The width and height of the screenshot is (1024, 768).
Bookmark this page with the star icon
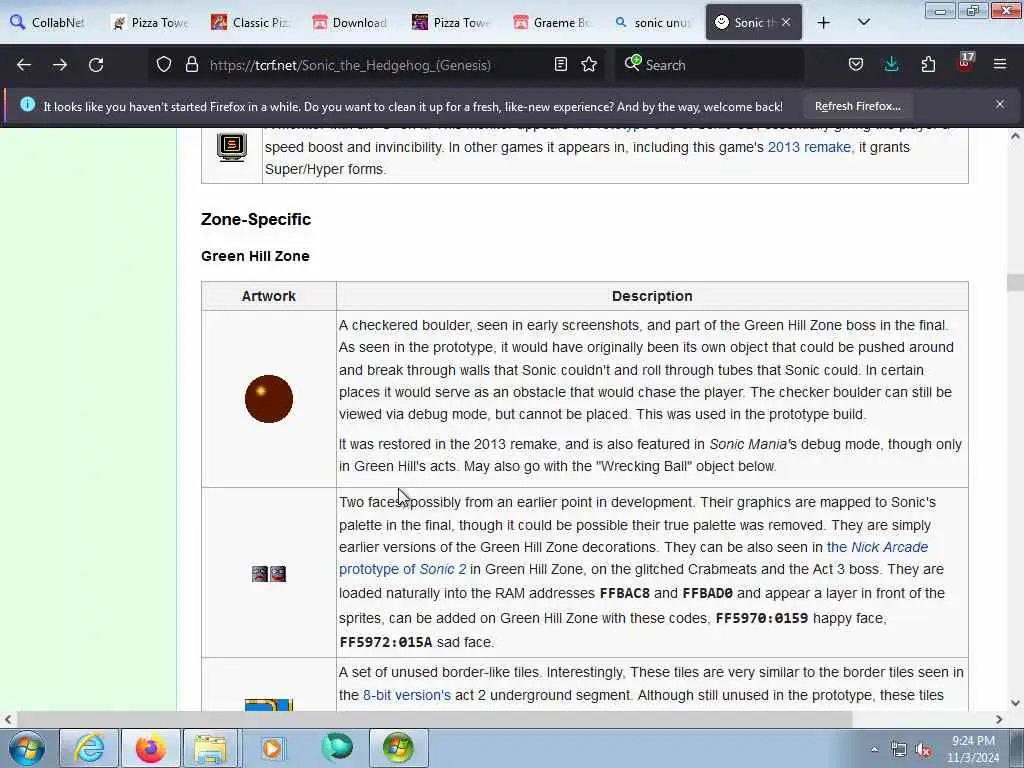pyautogui.click(x=589, y=65)
